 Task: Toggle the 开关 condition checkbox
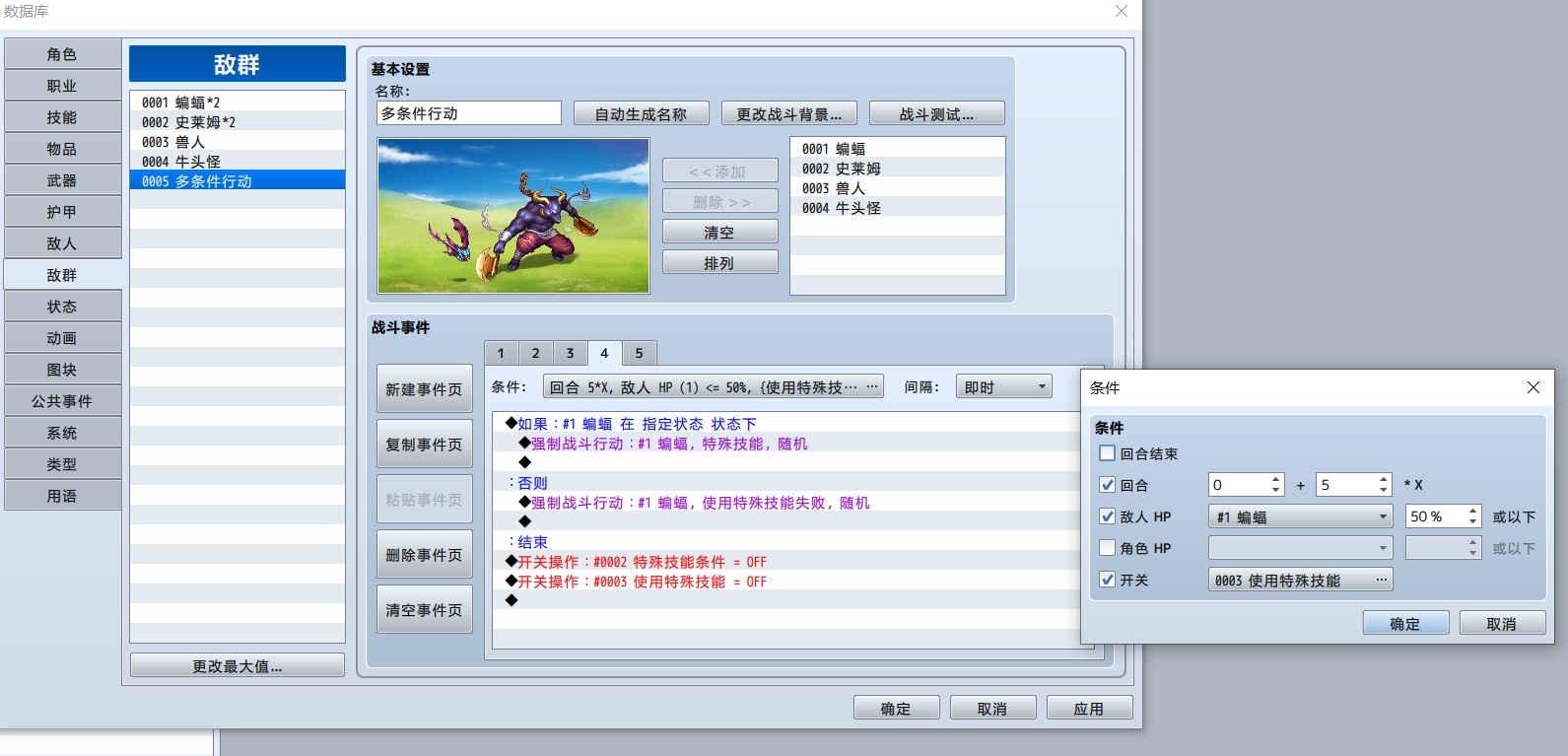coord(1107,580)
